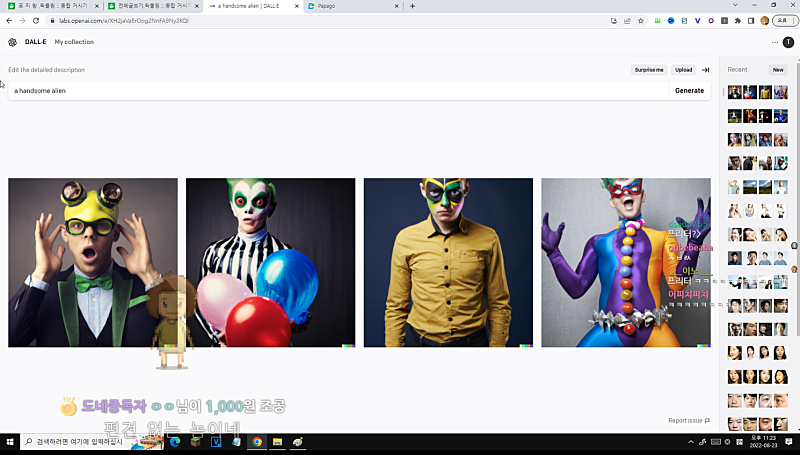Click the input language indicator in tray
Viewport: 800px width, 455px height.
pos(739,442)
